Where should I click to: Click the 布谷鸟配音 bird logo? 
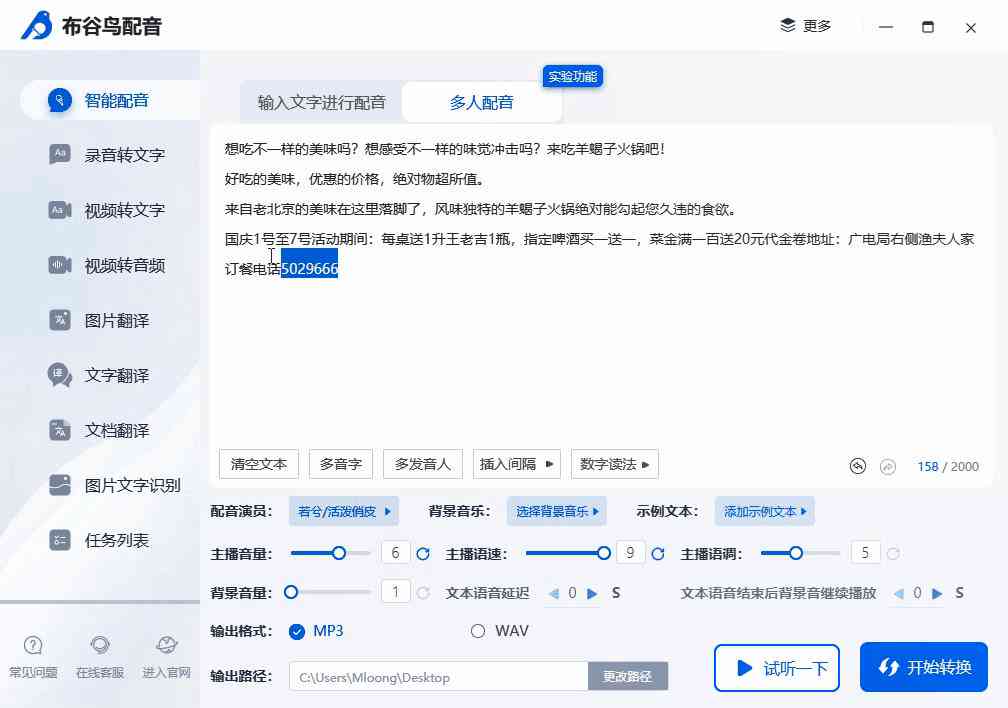click(x=37, y=26)
